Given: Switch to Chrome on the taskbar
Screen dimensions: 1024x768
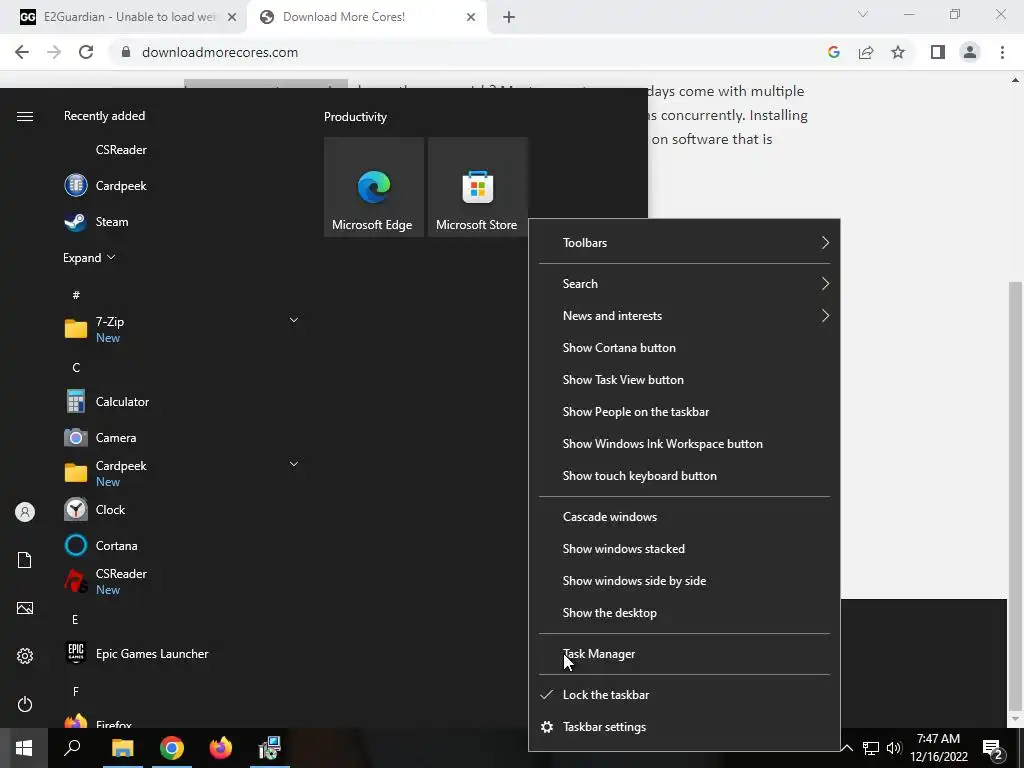Looking at the screenshot, I should (172, 748).
